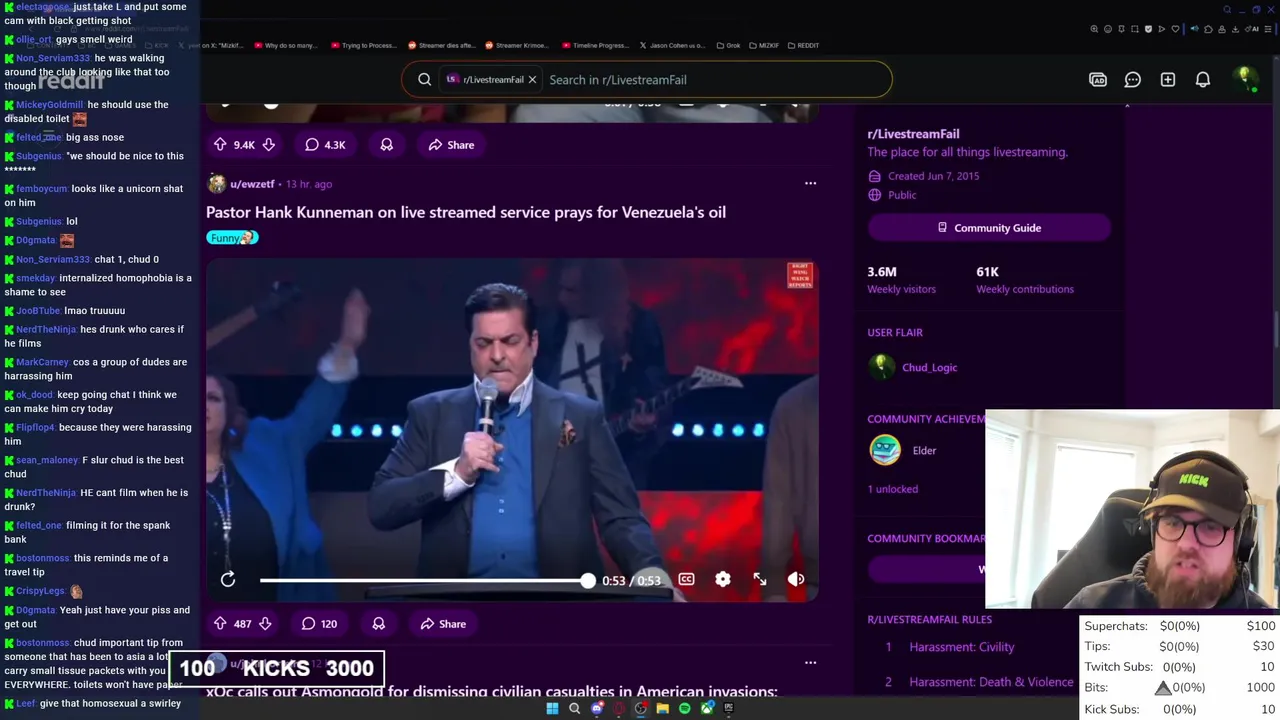1280x720 pixels.
Task: Open the Pastor Hank Kunneman post title
Action: tap(466, 212)
